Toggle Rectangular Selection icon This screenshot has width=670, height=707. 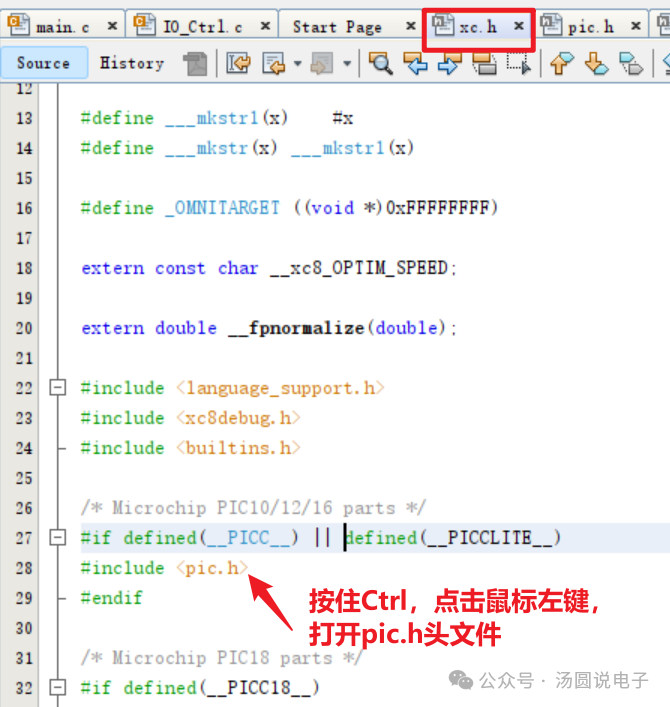click(x=519, y=63)
